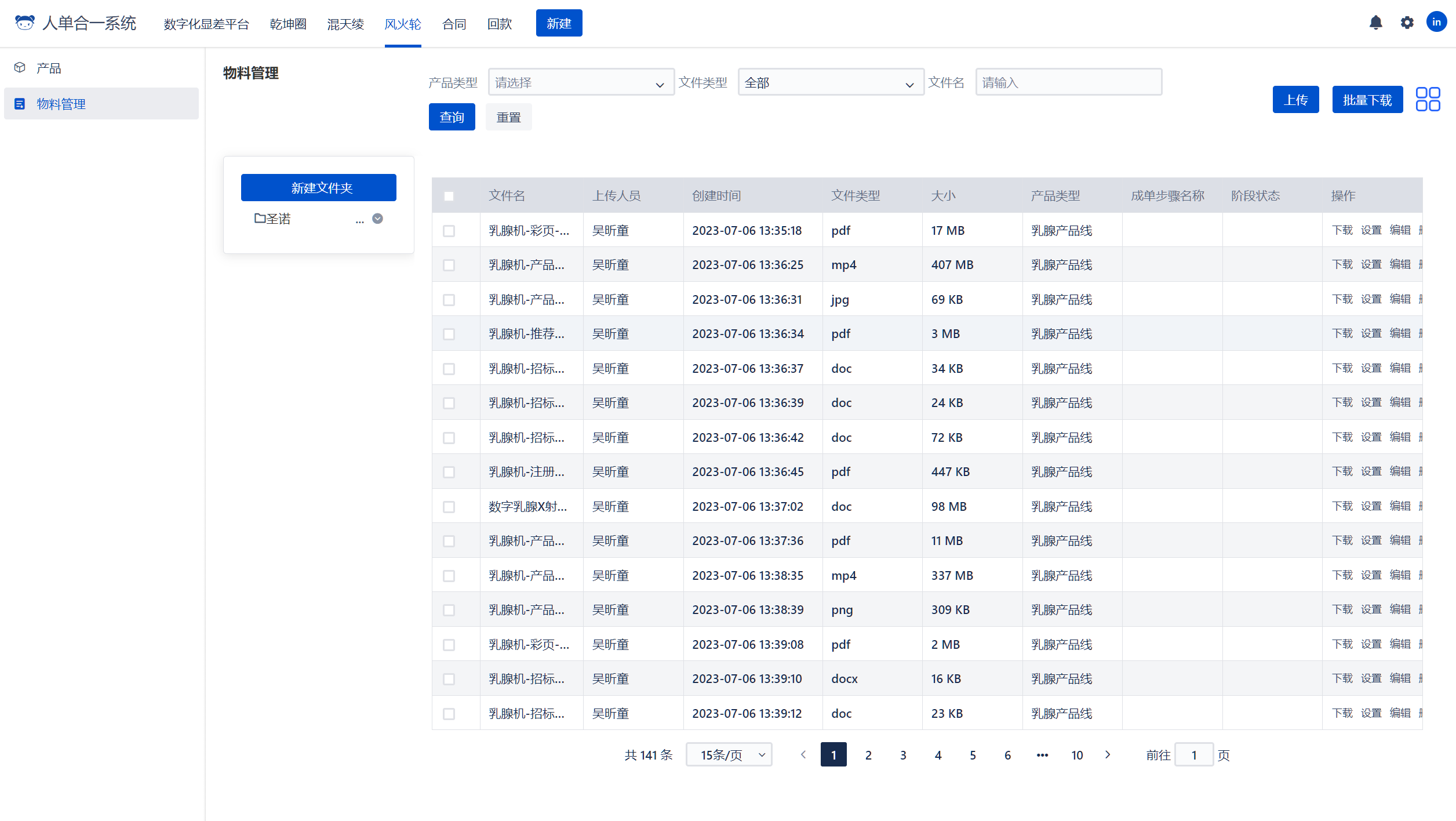Open the 回款 nav item
The height and width of the screenshot is (821, 1456).
click(x=500, y=24)
